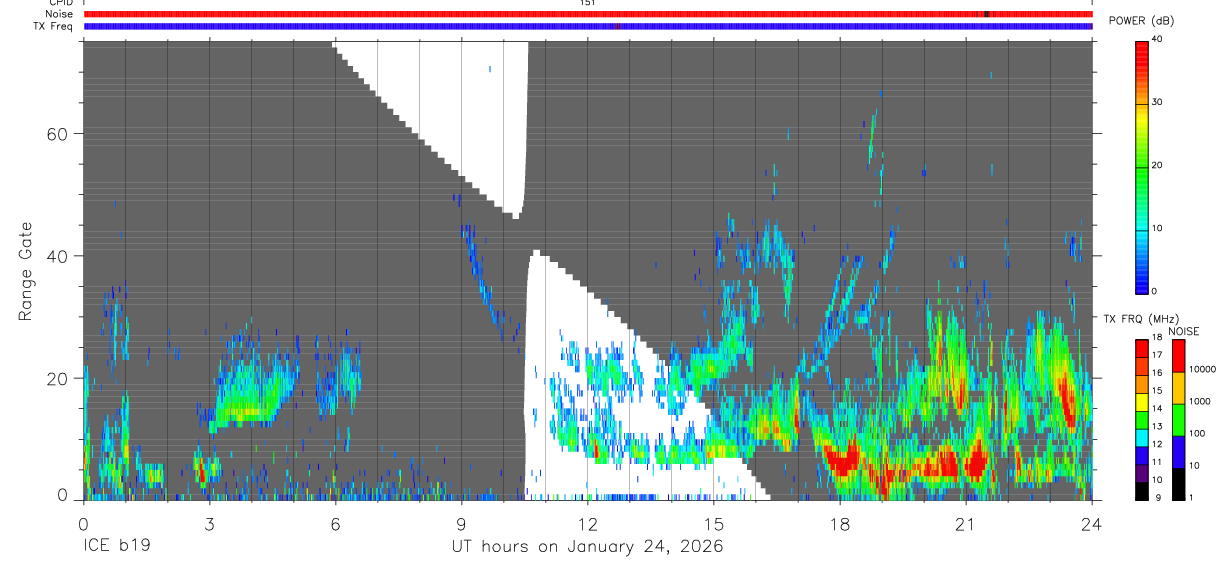Click the cyan segment of TX FRQ colorbar
1228x567 pixels.
[1142, 438]
